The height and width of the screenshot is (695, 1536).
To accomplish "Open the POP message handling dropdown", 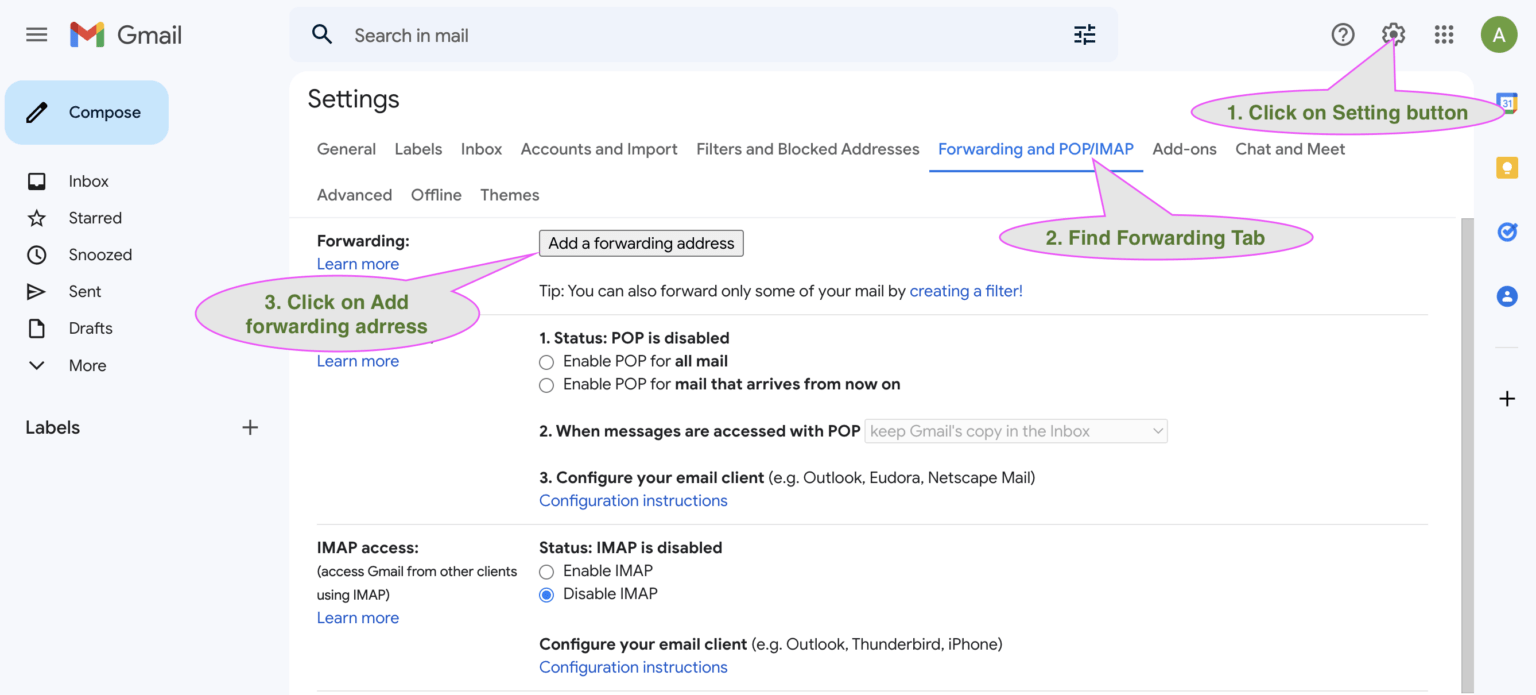I will 1015,431.
